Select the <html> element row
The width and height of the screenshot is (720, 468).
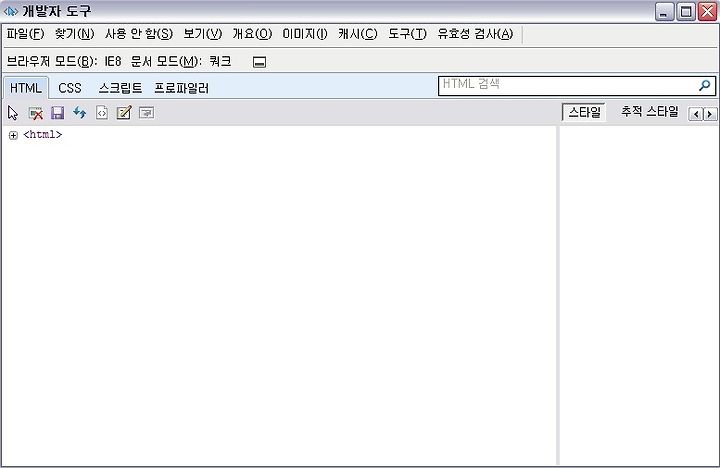[42, 135]
